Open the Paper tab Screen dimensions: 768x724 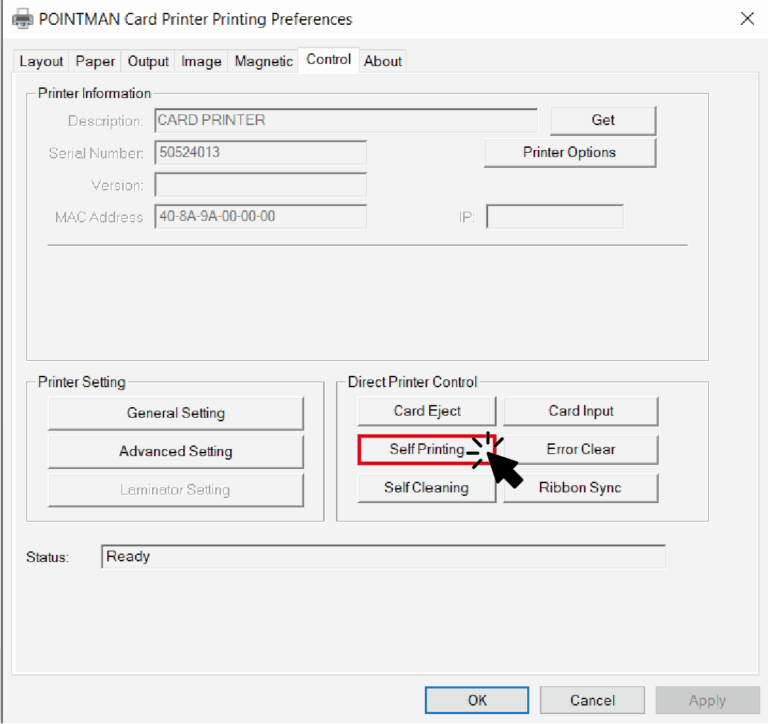tap(95, 61)
